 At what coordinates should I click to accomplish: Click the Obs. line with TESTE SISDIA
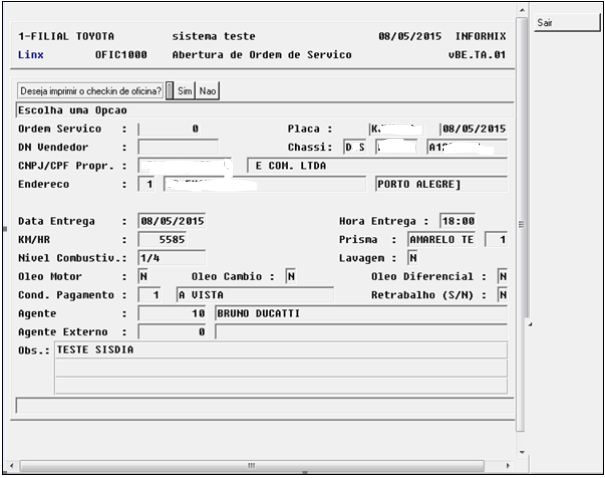281,350
